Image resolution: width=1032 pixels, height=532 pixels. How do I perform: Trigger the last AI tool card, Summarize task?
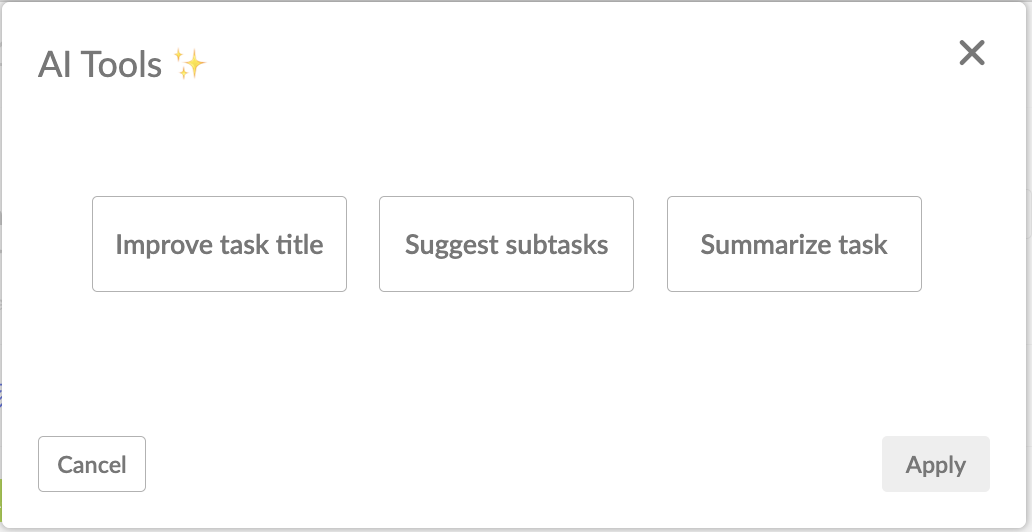point(794,244)
